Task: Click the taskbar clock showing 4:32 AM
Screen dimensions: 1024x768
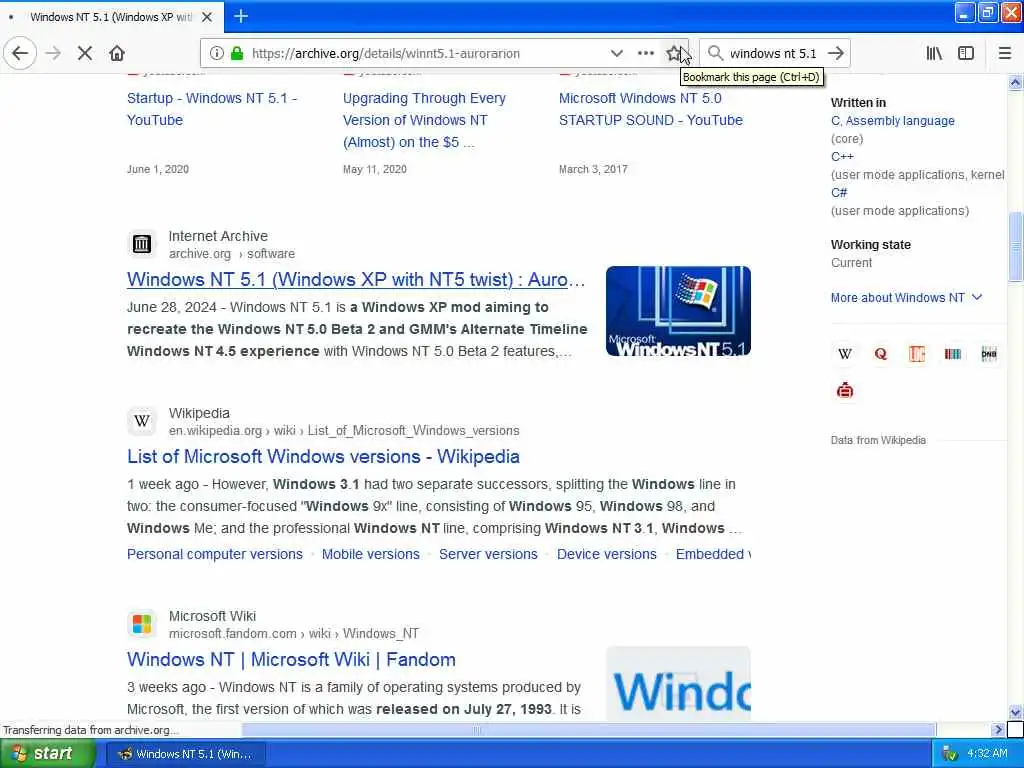Action: pos(987,754)
